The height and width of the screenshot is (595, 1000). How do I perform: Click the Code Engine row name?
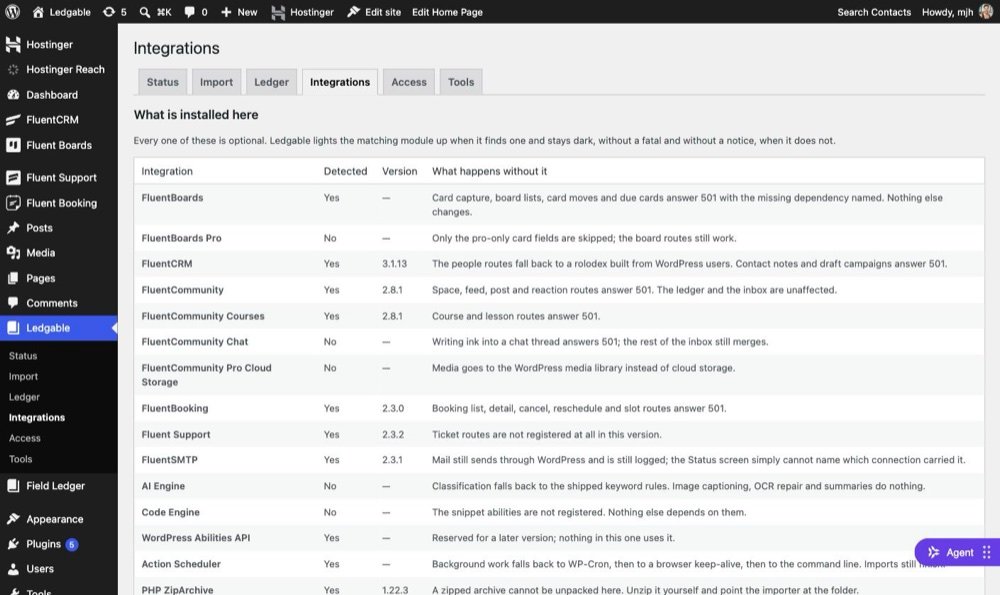[170, 512]
